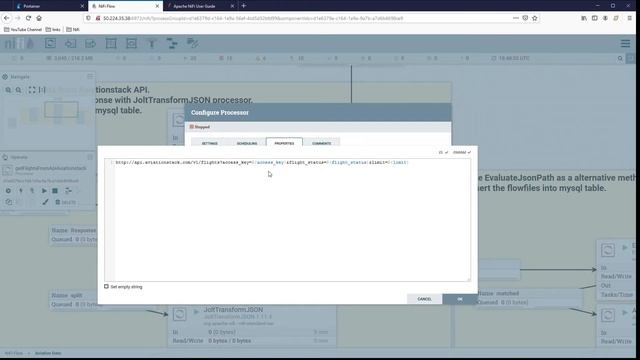Click the browser address bar URL
This screenshot has width=640, height=360.
[x=253, y=18]
